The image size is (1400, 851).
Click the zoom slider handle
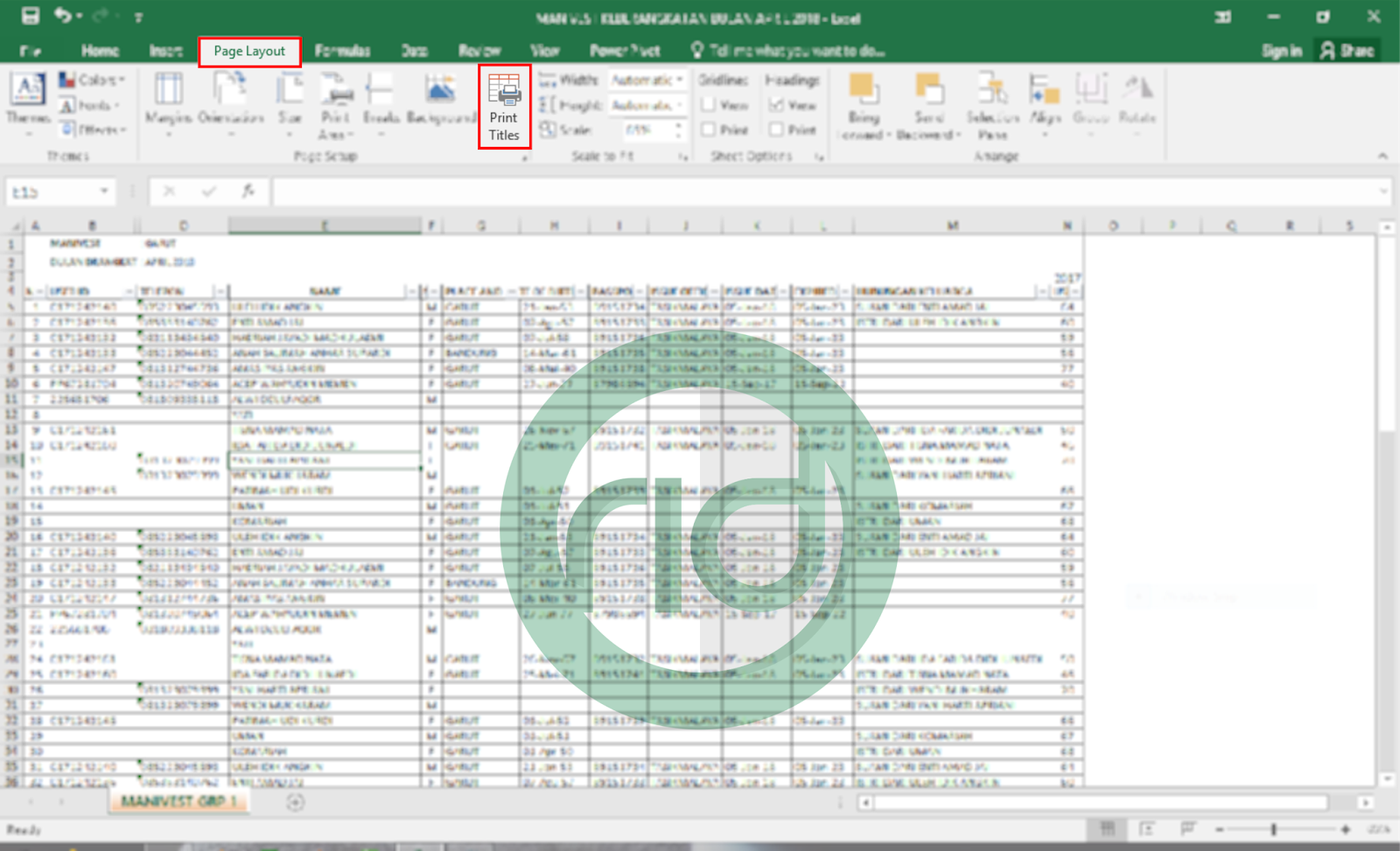[1274, 829]
